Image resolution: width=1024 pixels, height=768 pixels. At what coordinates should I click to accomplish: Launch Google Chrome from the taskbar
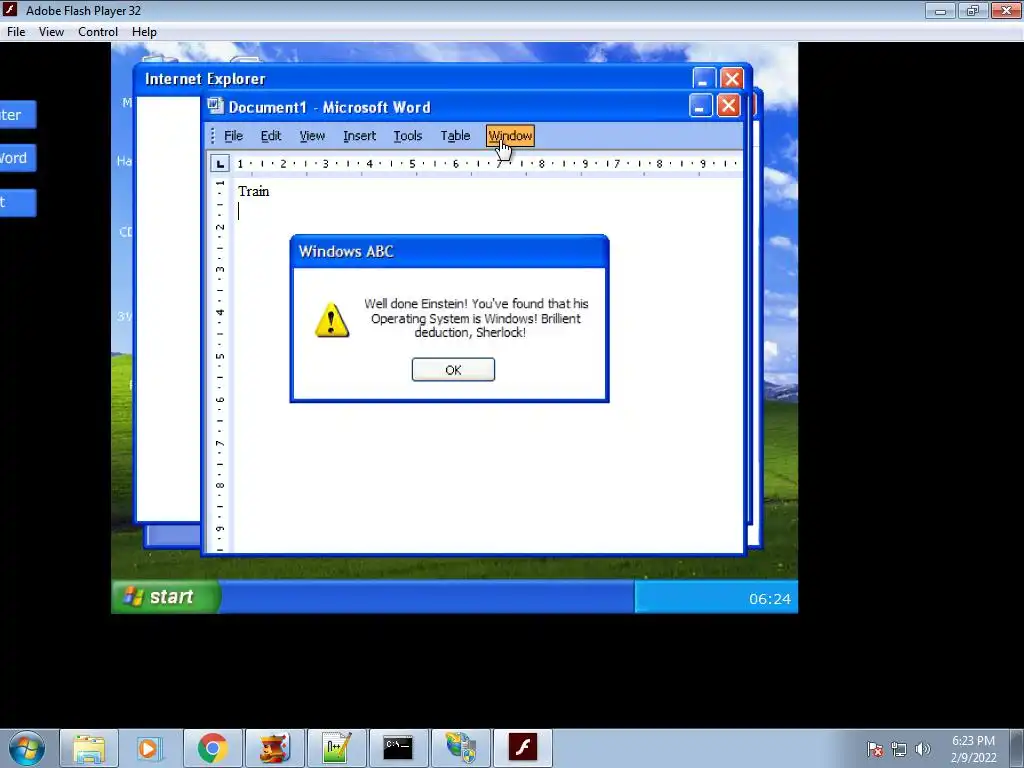[x=213, y=748]
